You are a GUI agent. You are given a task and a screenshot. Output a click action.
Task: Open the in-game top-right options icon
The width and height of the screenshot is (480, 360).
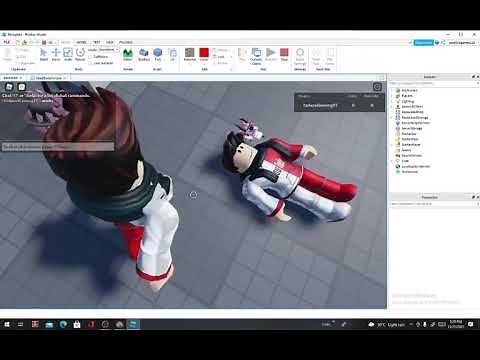(x=377, y=87)
